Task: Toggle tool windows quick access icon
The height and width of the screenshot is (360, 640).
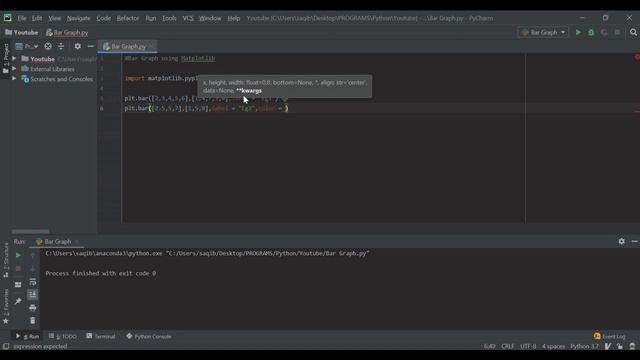Action: [6, 346]
